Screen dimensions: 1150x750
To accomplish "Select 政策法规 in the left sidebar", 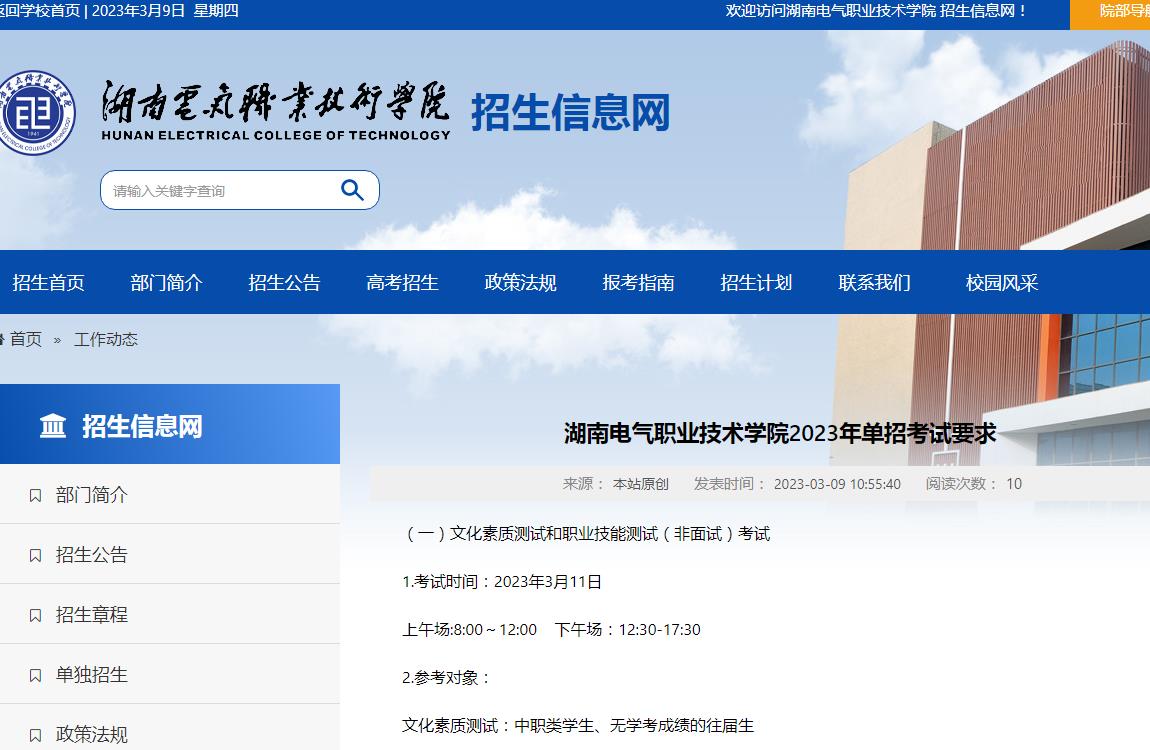I will (92, 735).
